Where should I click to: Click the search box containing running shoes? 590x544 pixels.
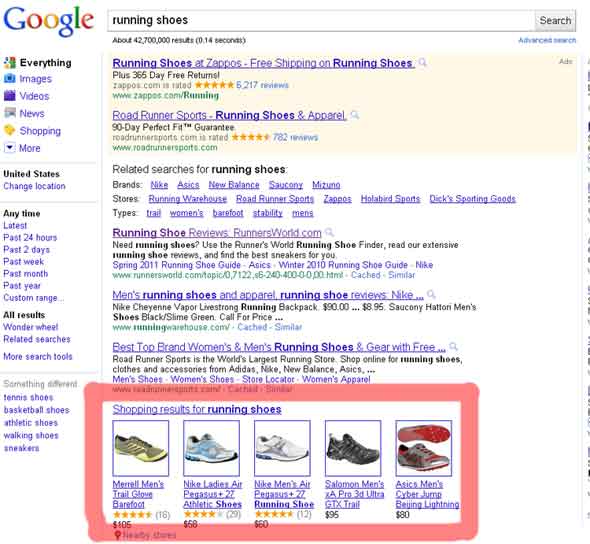click(321, 20)
